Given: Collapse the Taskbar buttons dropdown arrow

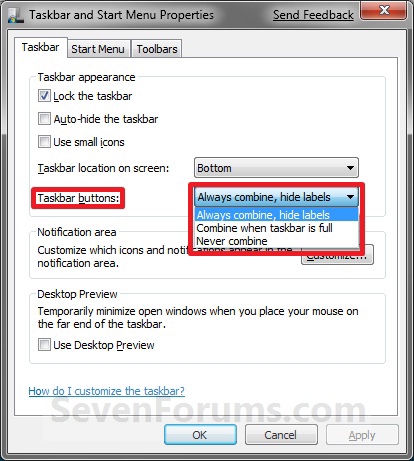Looking at the screenshot, I should coord(350,197).
